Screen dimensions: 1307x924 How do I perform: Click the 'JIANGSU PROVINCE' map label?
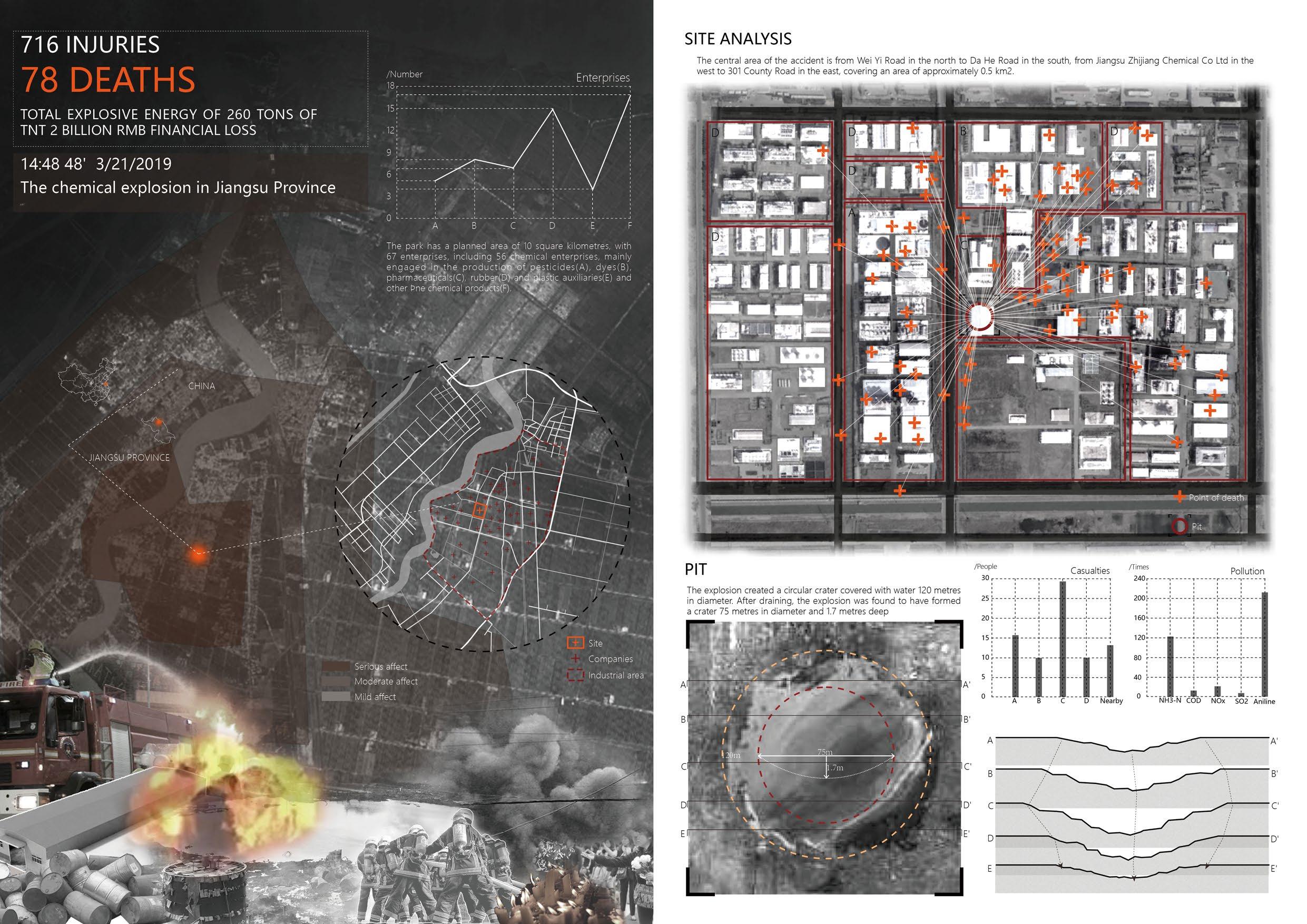[x=129, y=457]
